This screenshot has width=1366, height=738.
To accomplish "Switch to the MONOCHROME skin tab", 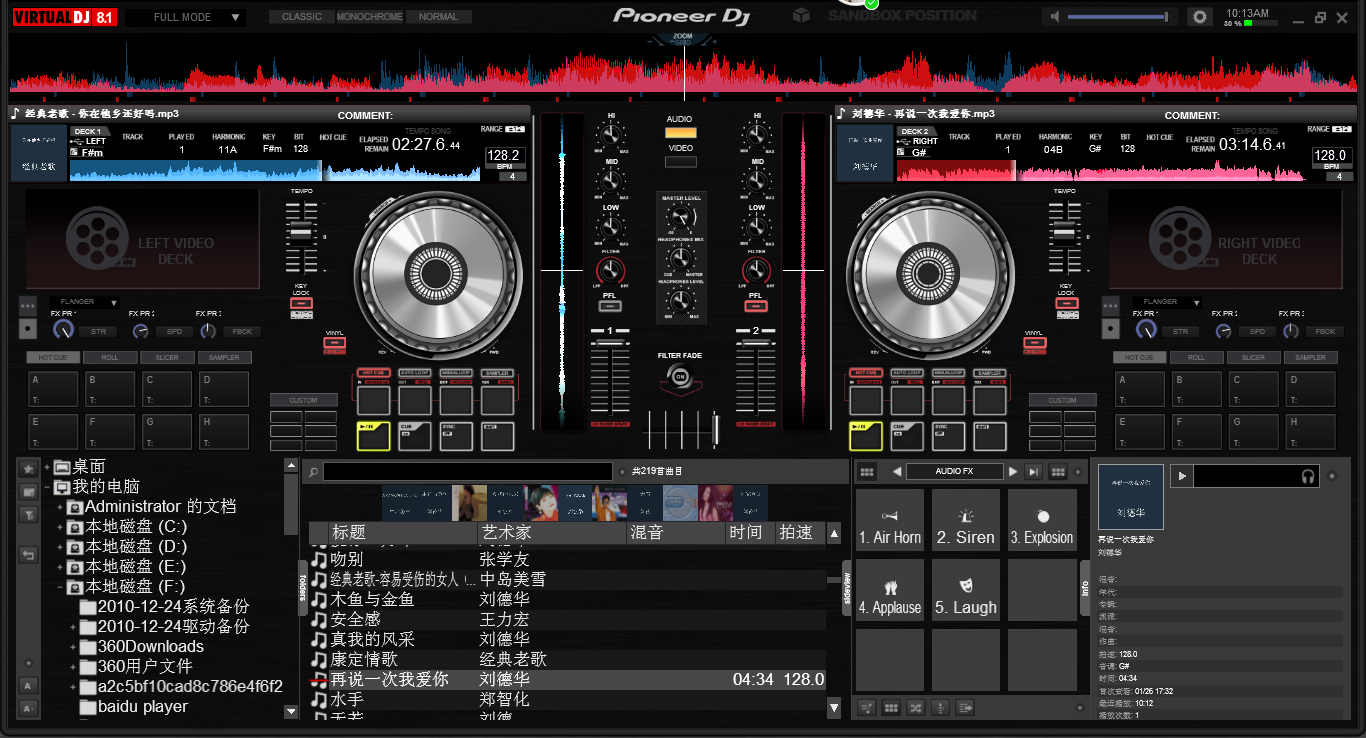I will point(370,17).
